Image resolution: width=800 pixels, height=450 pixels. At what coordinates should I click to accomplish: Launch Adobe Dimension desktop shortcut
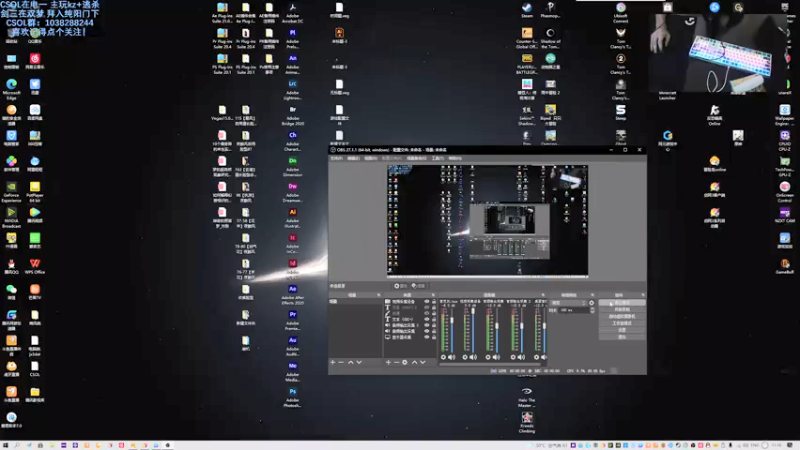tap(292, 161)
